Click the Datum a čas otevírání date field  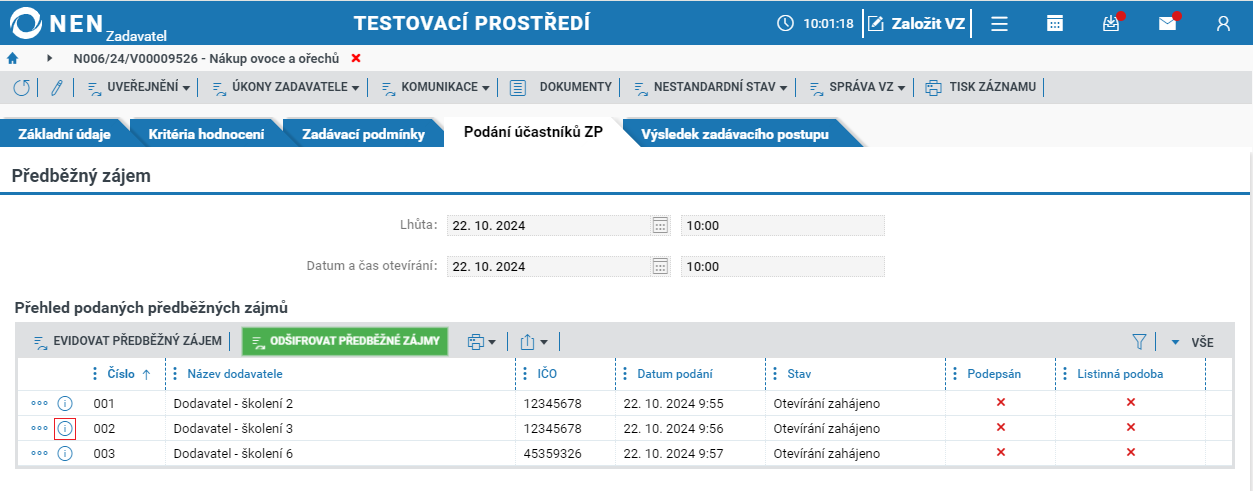(x=549, y=266)
